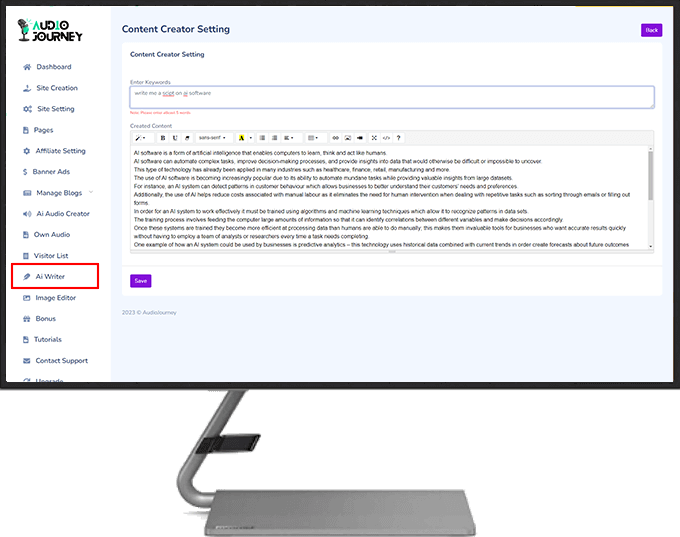This screenshot has width=680, height=537.
Task: Open the paragraph alignment dropdown
Action: (x=288, y=138)
